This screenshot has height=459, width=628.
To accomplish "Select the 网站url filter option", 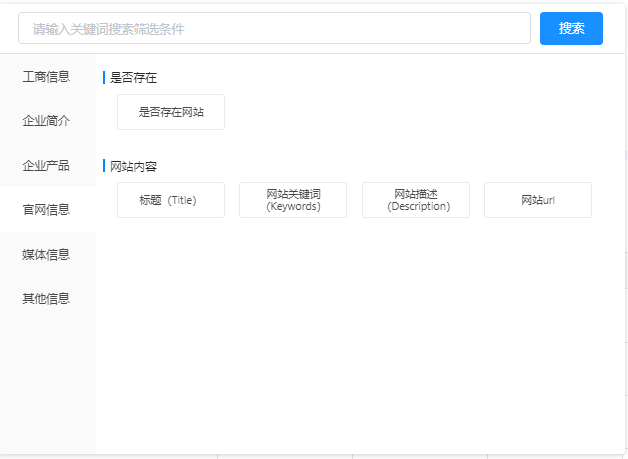I will pos(537,200).
